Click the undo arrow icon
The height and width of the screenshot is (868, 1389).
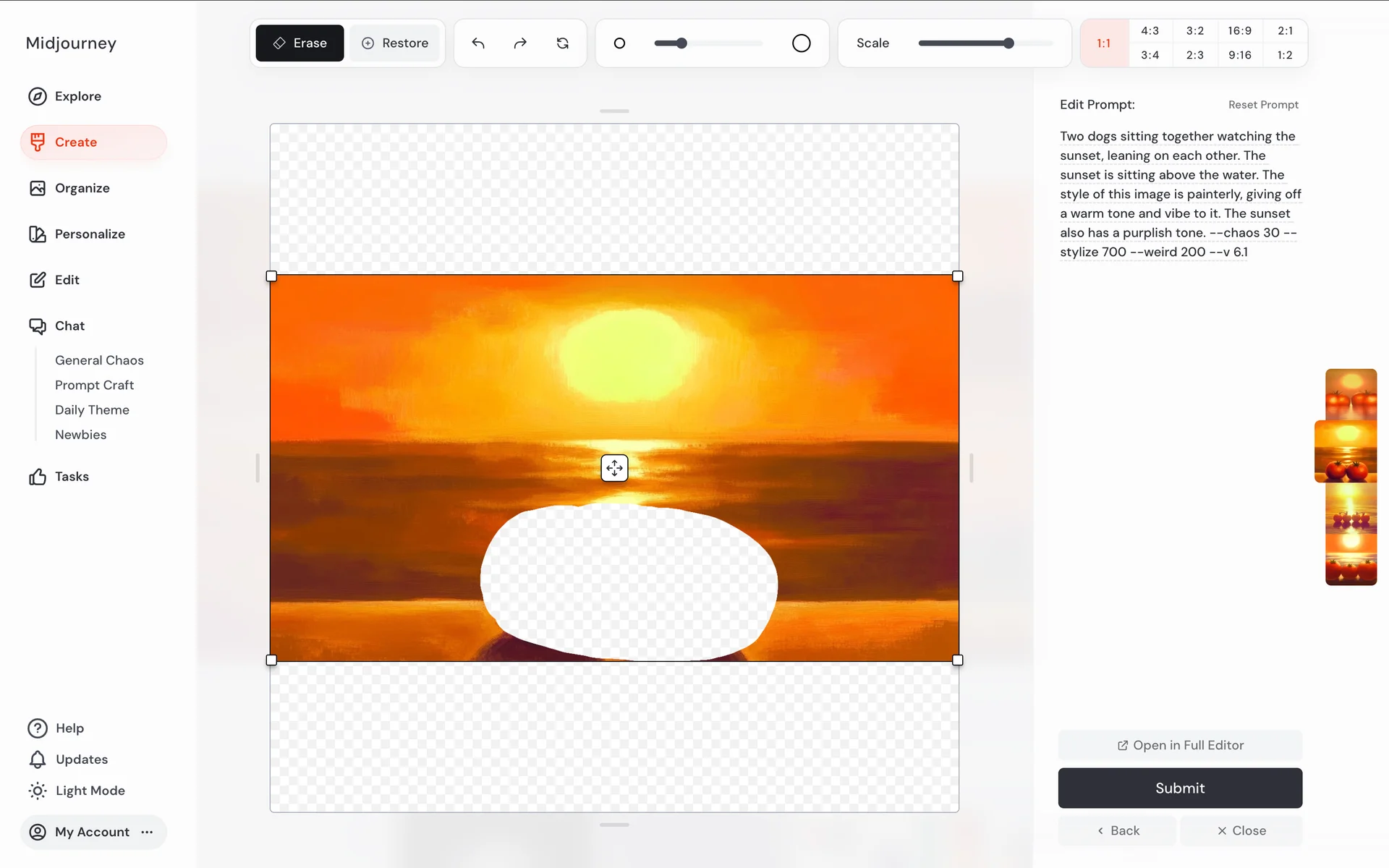(478, 43)
